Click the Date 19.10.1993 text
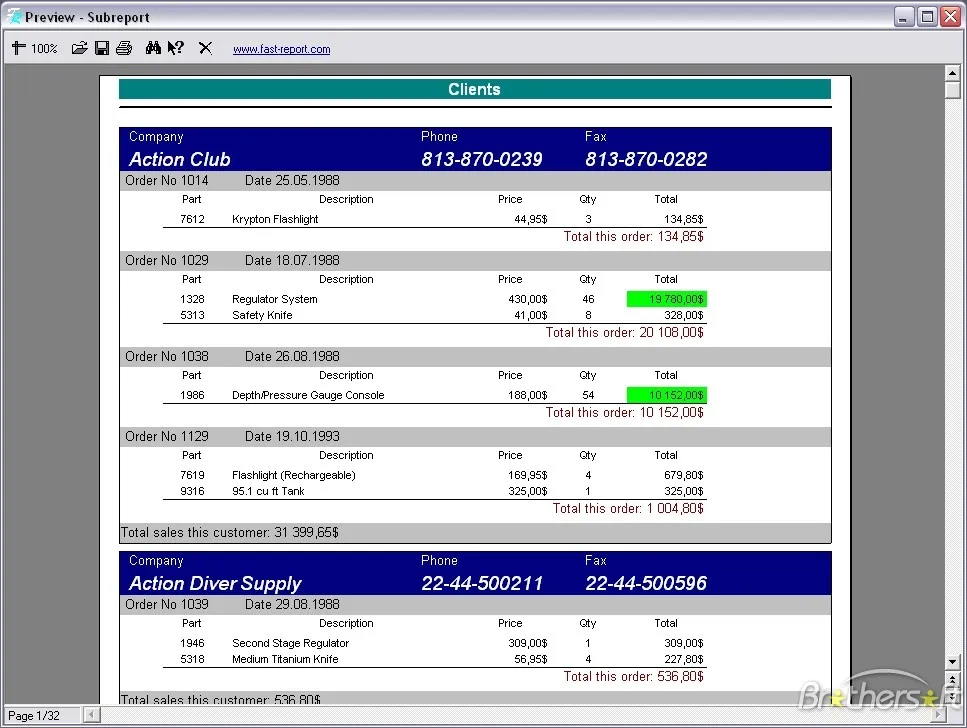The width and height of the screenshot is (967, 728). coord(292,437)
